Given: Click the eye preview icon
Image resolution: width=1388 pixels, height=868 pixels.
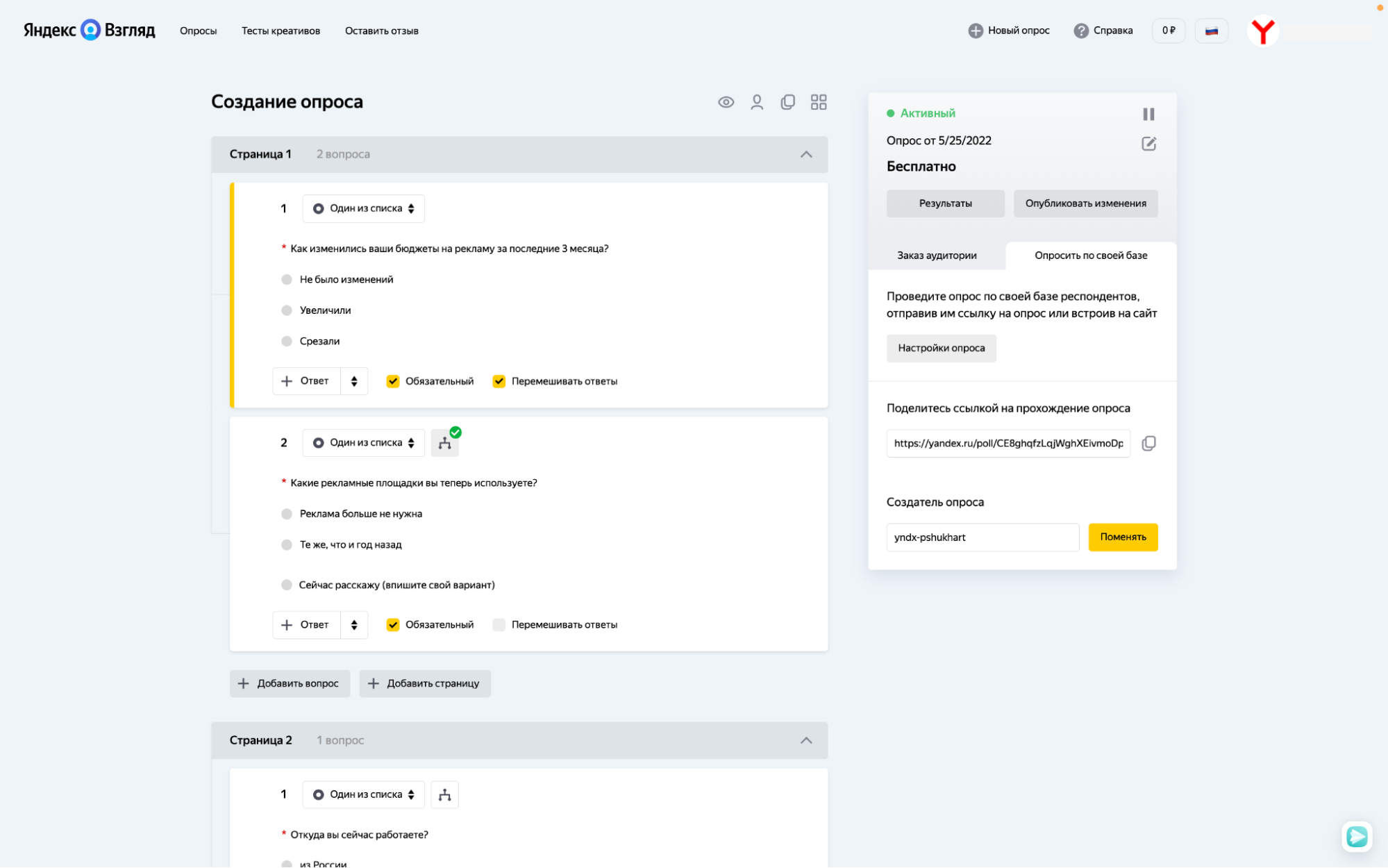Looking at the screenshot, I should tap(726, 102).
